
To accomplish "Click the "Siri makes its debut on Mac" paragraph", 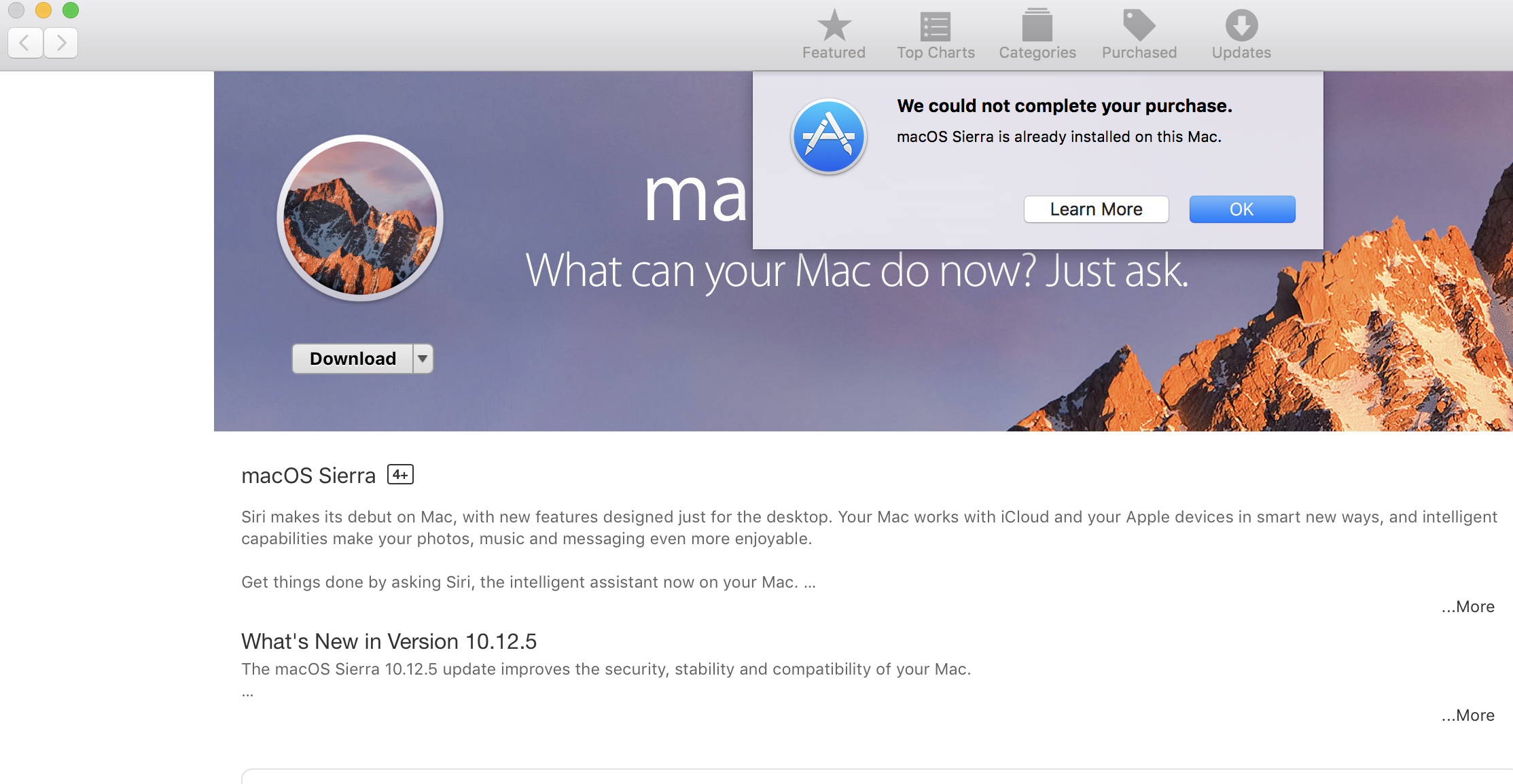I will [x=869, y=528].
